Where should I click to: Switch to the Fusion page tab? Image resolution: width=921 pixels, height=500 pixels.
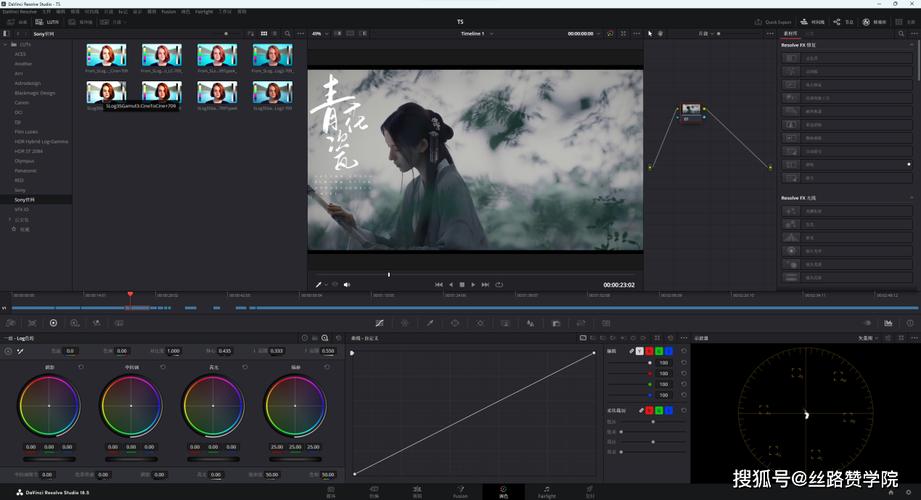(x=460, y=492)
